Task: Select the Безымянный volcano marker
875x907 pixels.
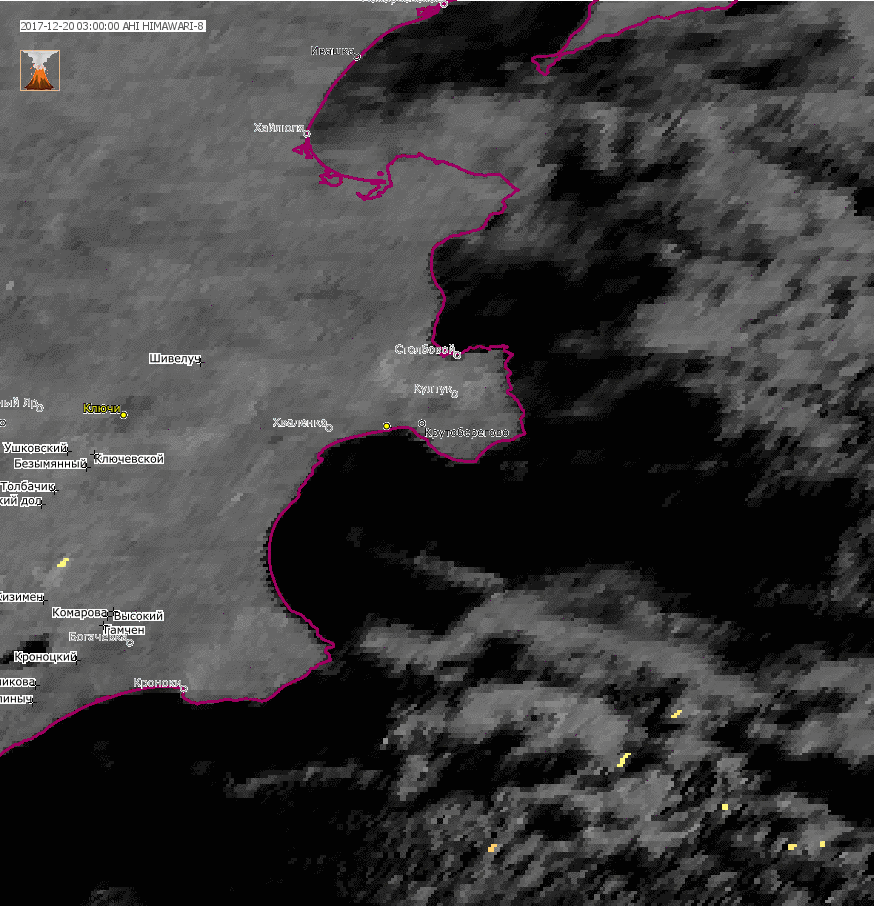Action: pos(87,466)
